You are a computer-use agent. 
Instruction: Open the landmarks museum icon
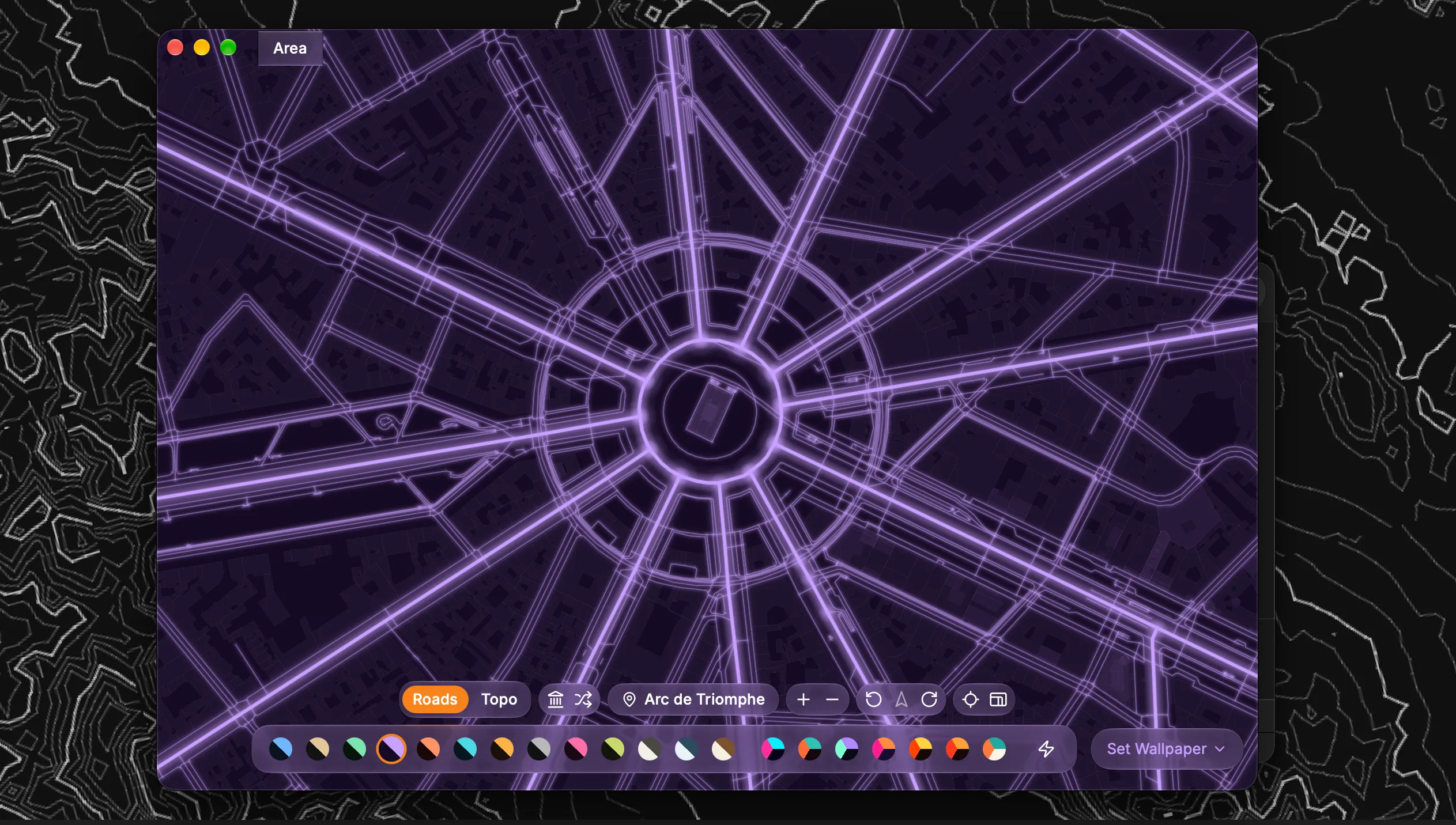[556, 699]
